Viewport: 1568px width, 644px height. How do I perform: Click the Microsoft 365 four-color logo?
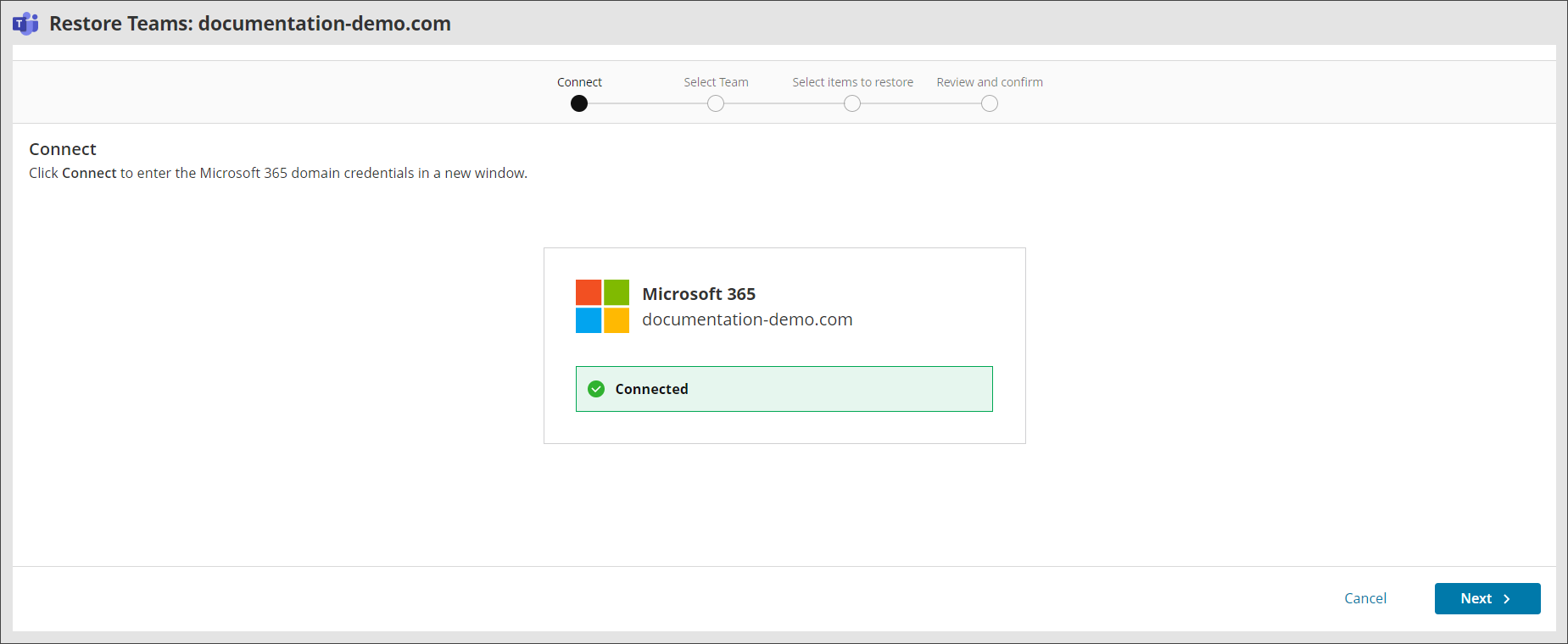tap(602, 307)
